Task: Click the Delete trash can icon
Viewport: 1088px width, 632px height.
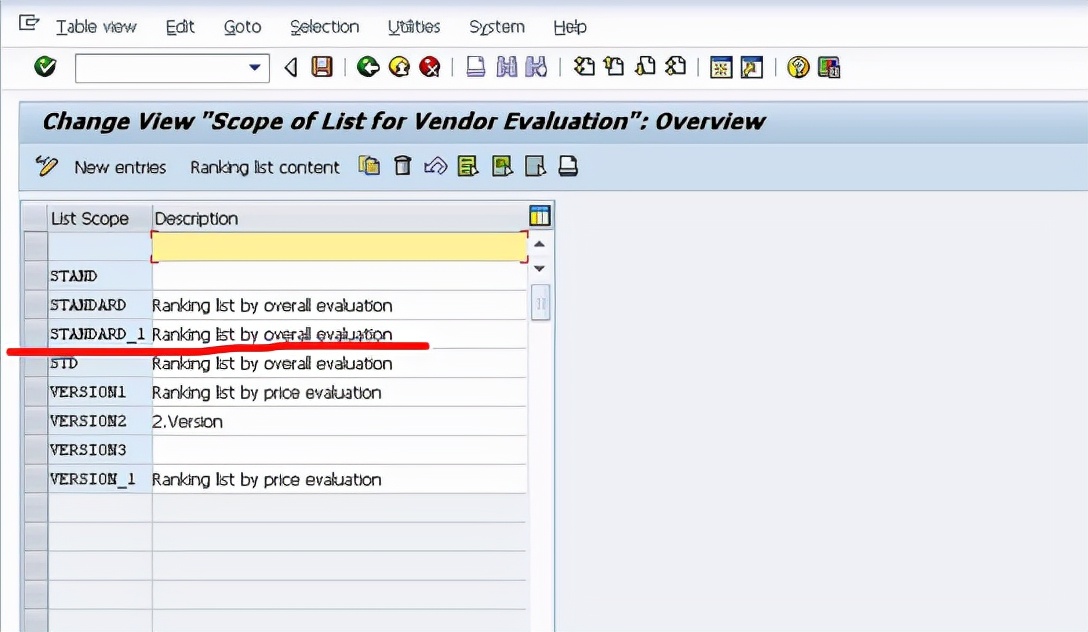Action: 401,166
